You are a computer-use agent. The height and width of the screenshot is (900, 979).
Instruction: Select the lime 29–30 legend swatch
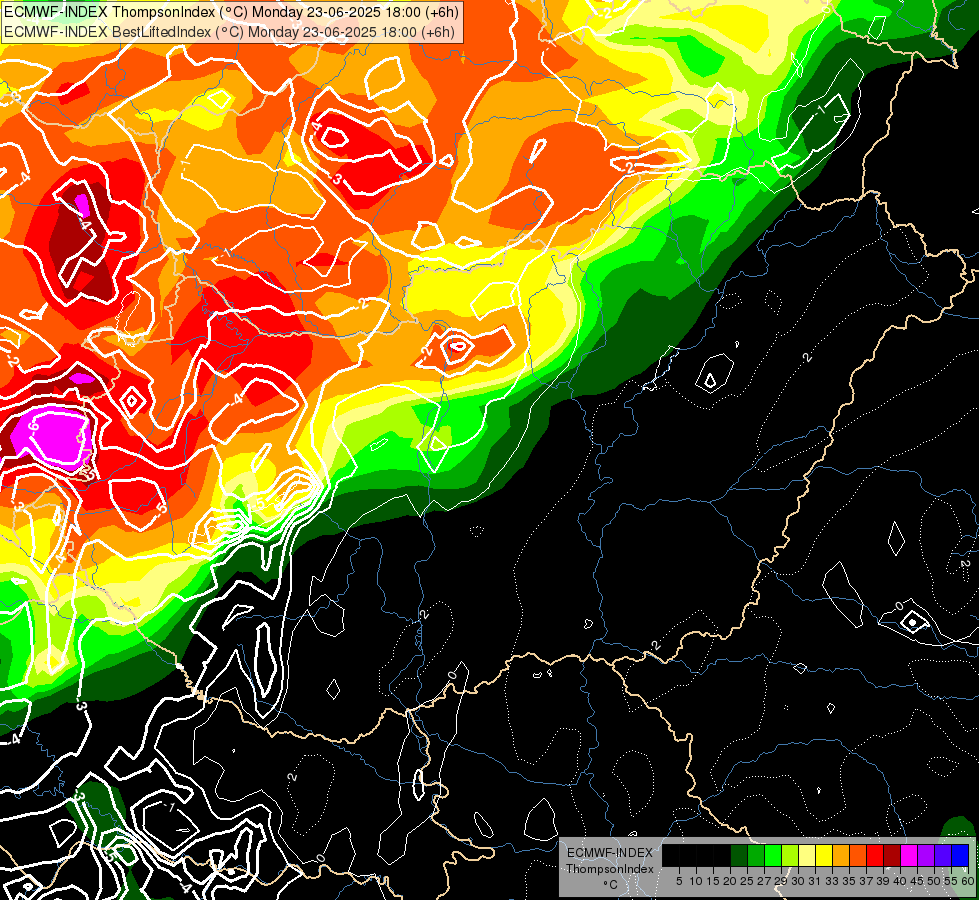click(790, 855)
